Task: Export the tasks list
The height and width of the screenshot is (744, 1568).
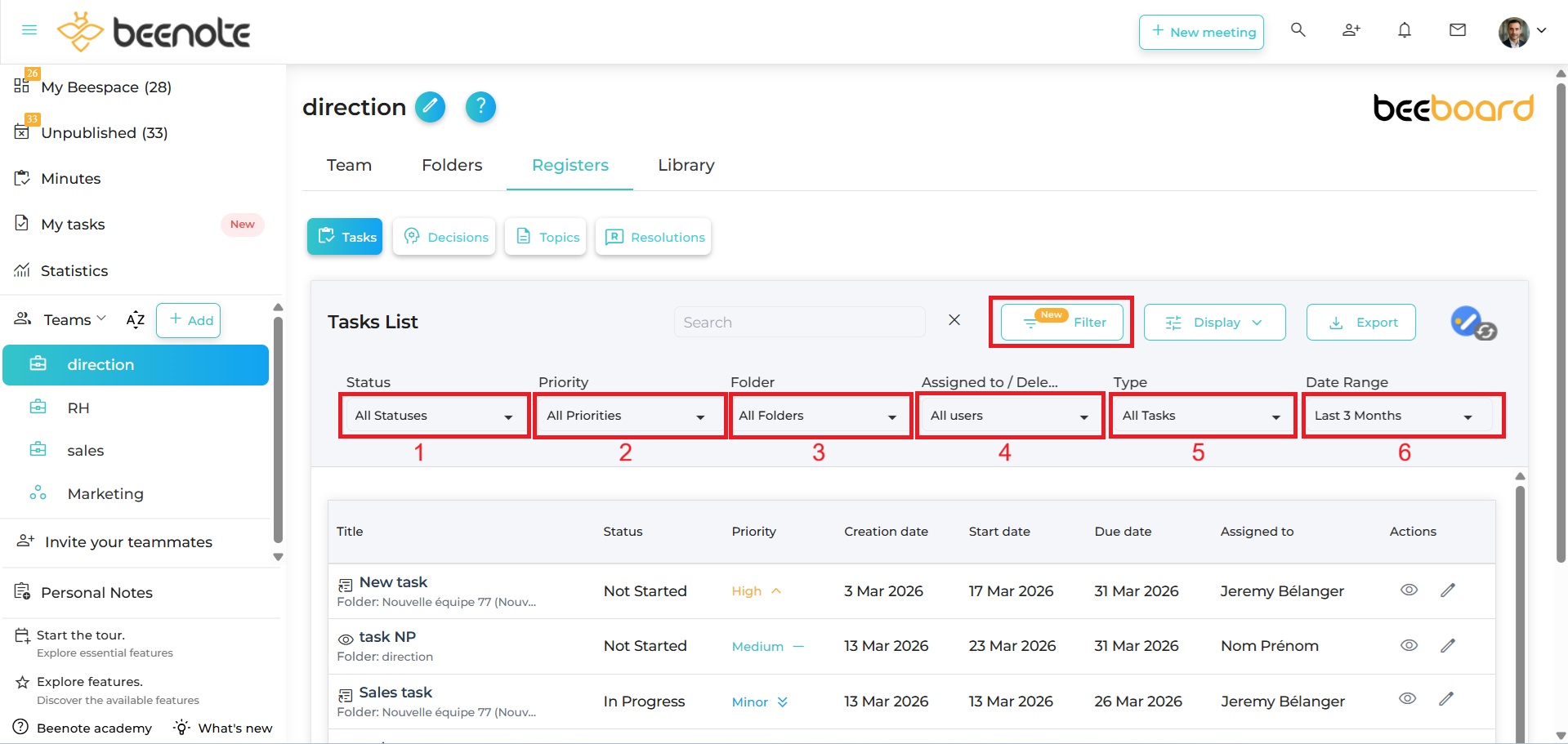Action: tap(1360, 322)
